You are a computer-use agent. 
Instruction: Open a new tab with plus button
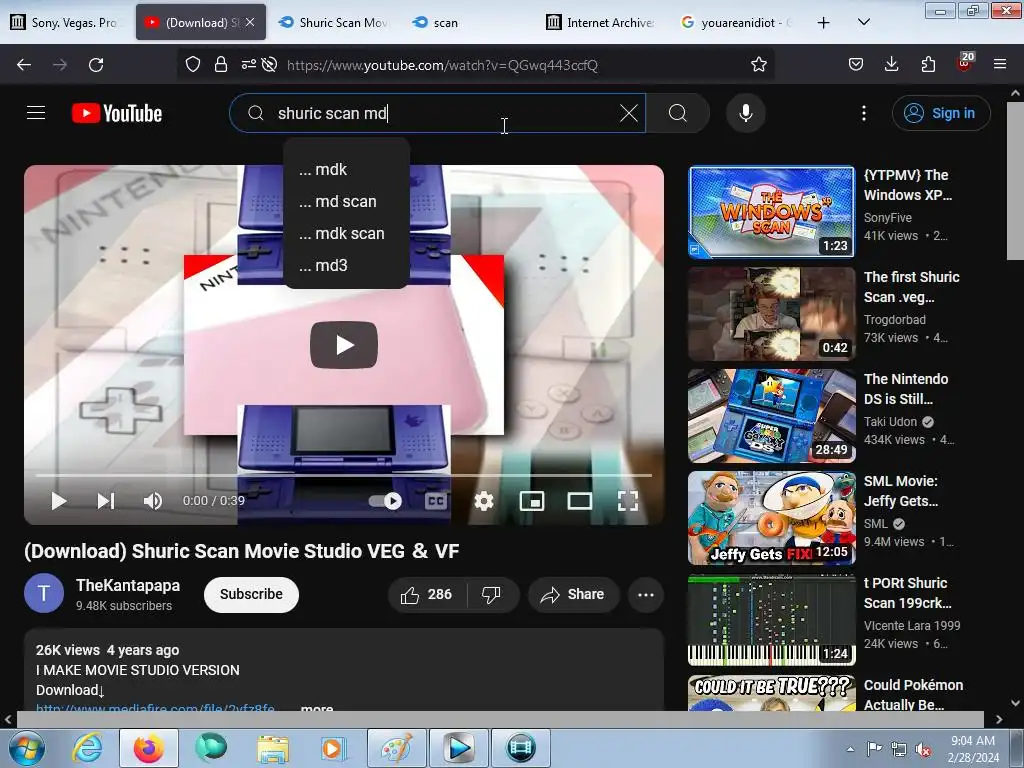824,22
